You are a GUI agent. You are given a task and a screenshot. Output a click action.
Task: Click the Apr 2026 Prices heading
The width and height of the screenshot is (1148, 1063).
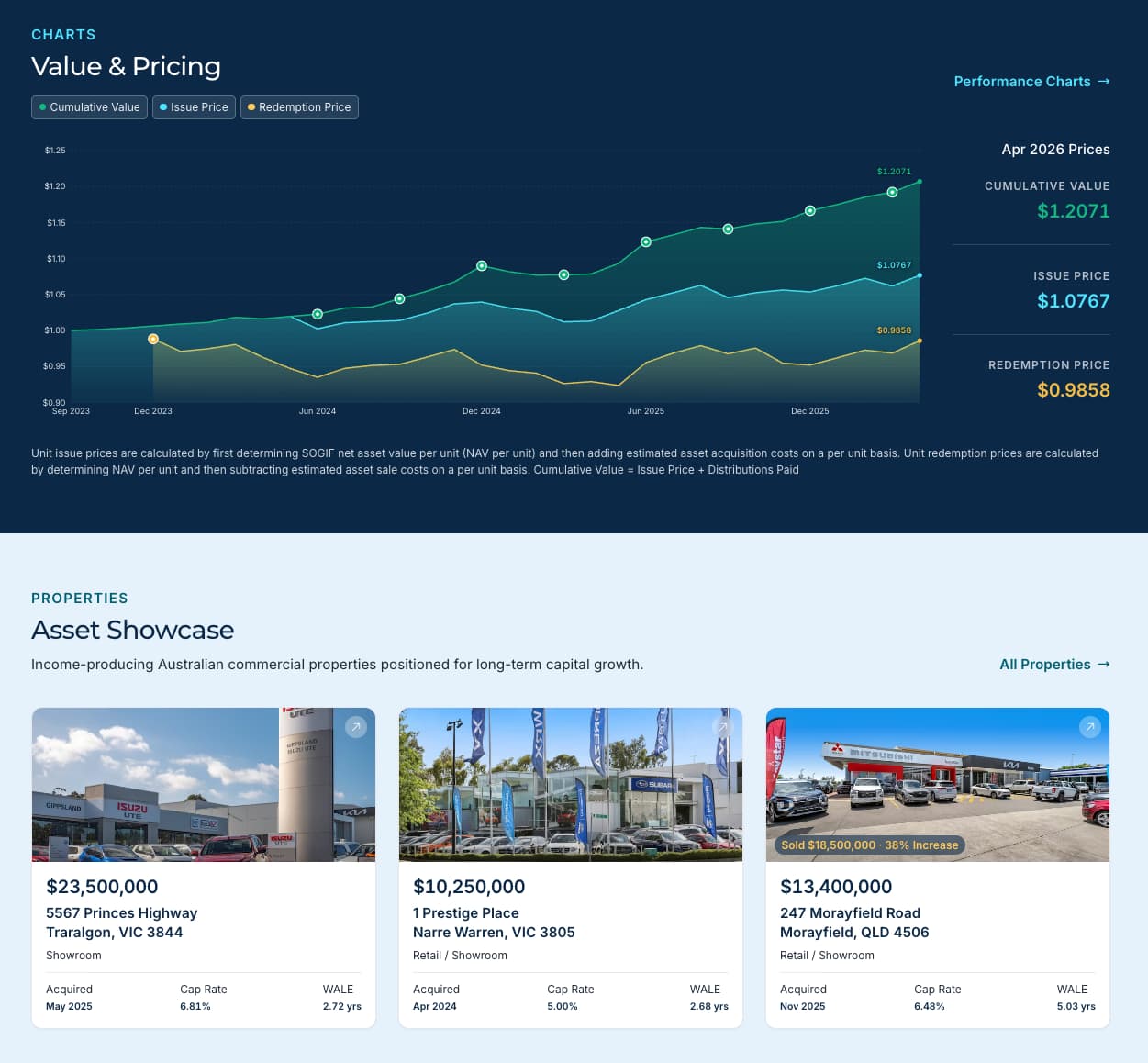(x=1055, y=150)
